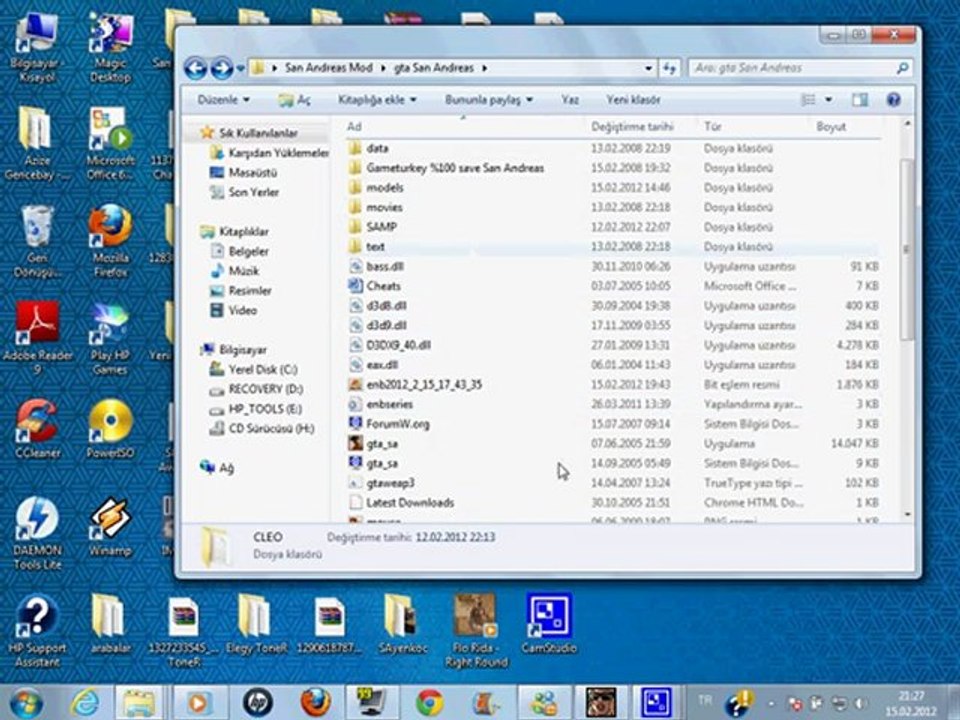Change view using the view icon
This screenshot has width=960, height=720.
[808, 99]
